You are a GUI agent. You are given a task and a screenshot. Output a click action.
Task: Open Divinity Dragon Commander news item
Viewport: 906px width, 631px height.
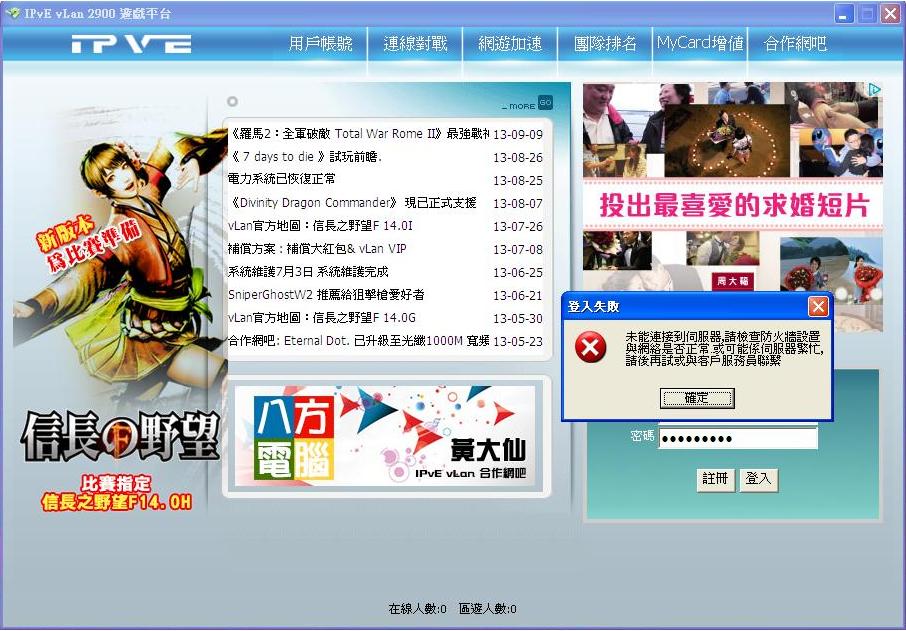pos(352,203)
